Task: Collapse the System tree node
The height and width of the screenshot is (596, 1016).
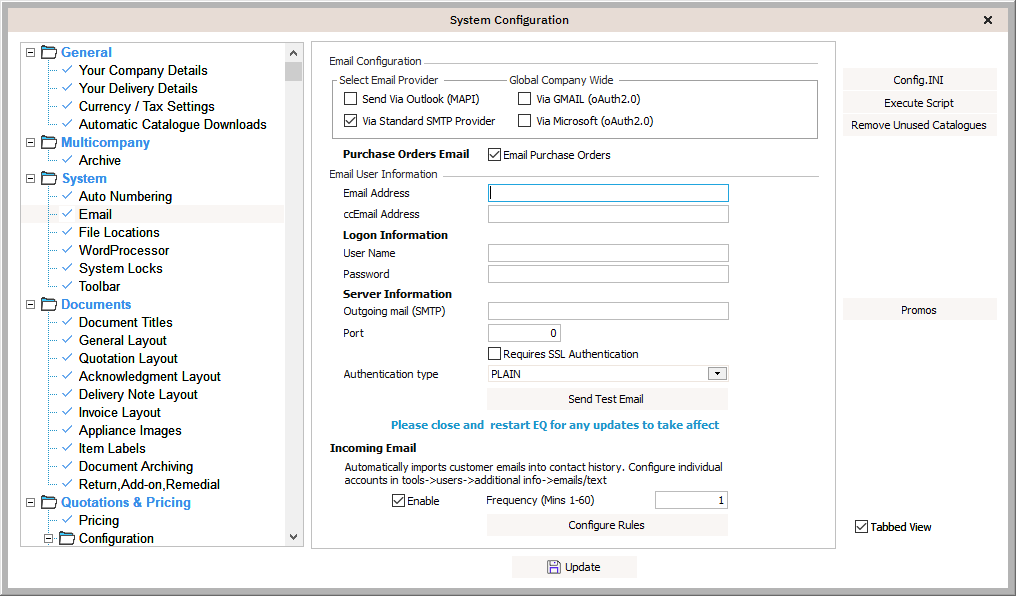Action: pyautogui.click(x=30, y=178)
